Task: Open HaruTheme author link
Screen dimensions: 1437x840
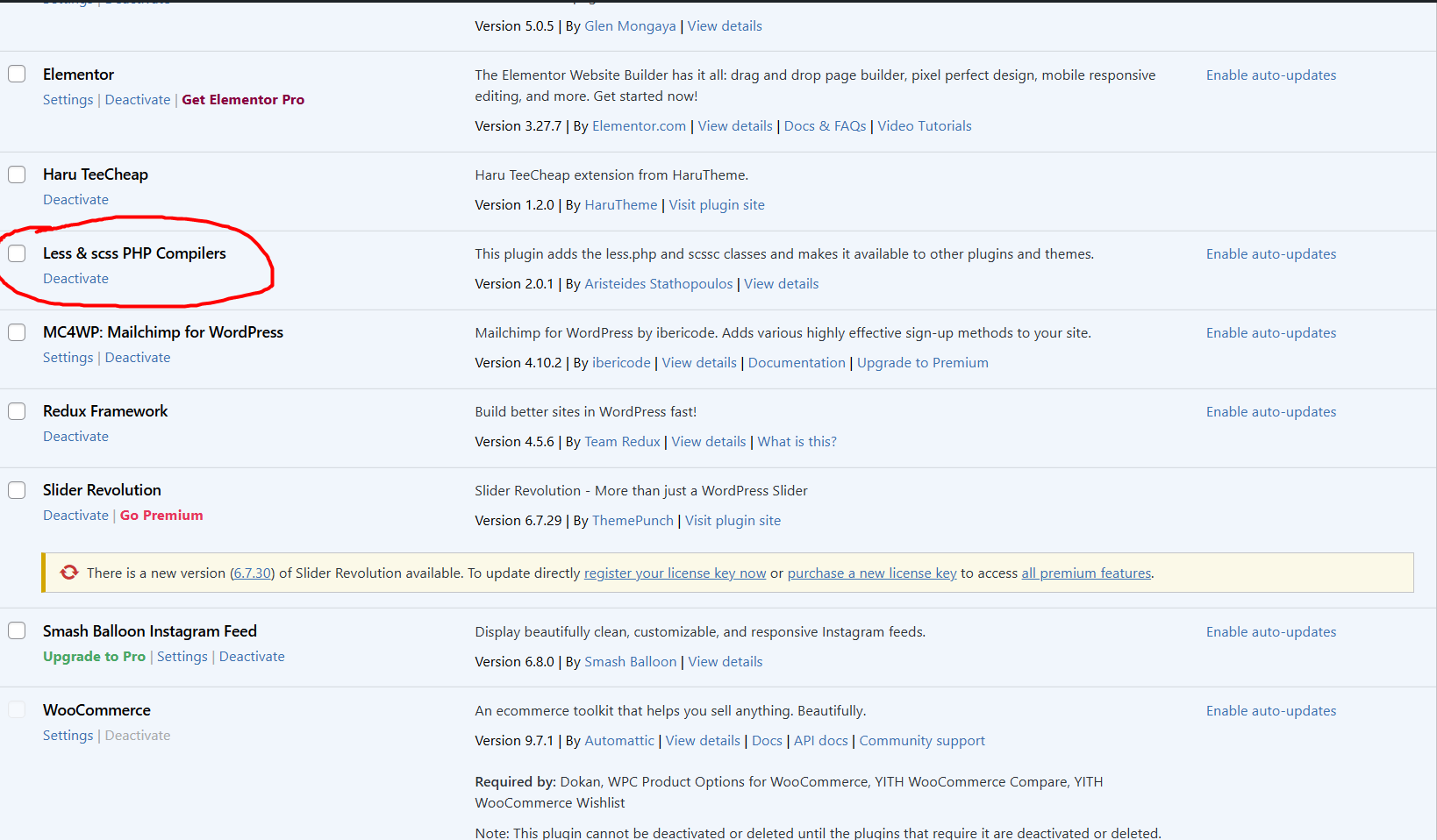Action: (x=620, y=204)
